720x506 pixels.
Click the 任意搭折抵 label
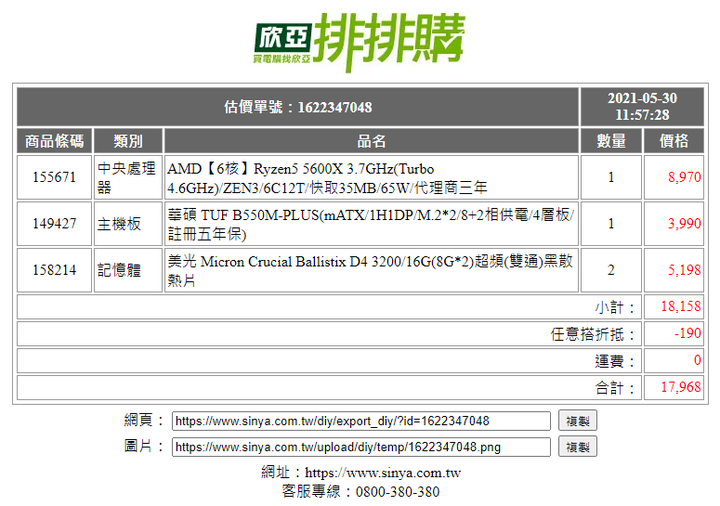(x=593, y=334)
